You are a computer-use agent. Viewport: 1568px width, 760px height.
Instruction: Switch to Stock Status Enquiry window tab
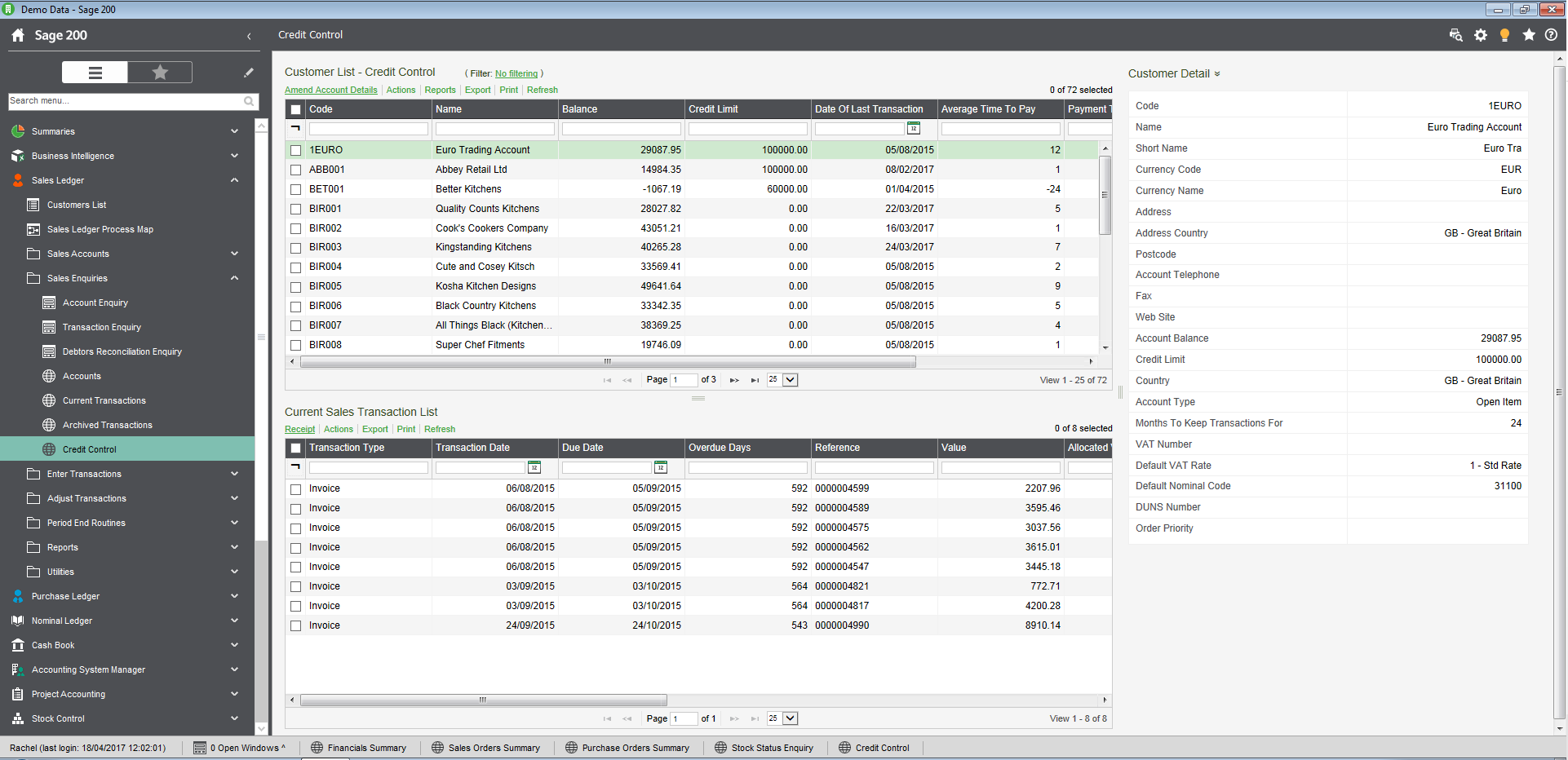click(x=764, y=748)
